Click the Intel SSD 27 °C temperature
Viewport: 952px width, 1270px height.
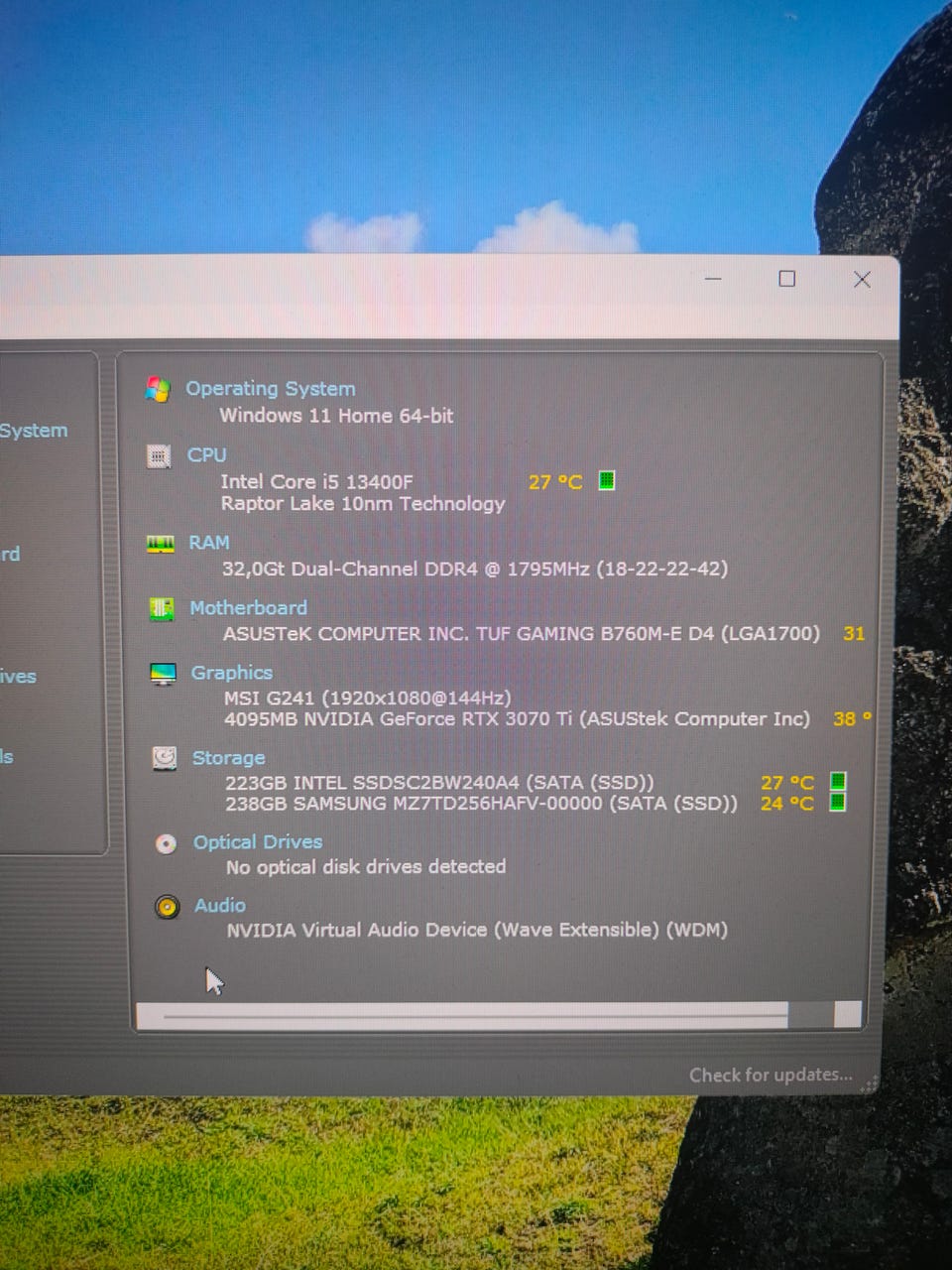(787, 783)
